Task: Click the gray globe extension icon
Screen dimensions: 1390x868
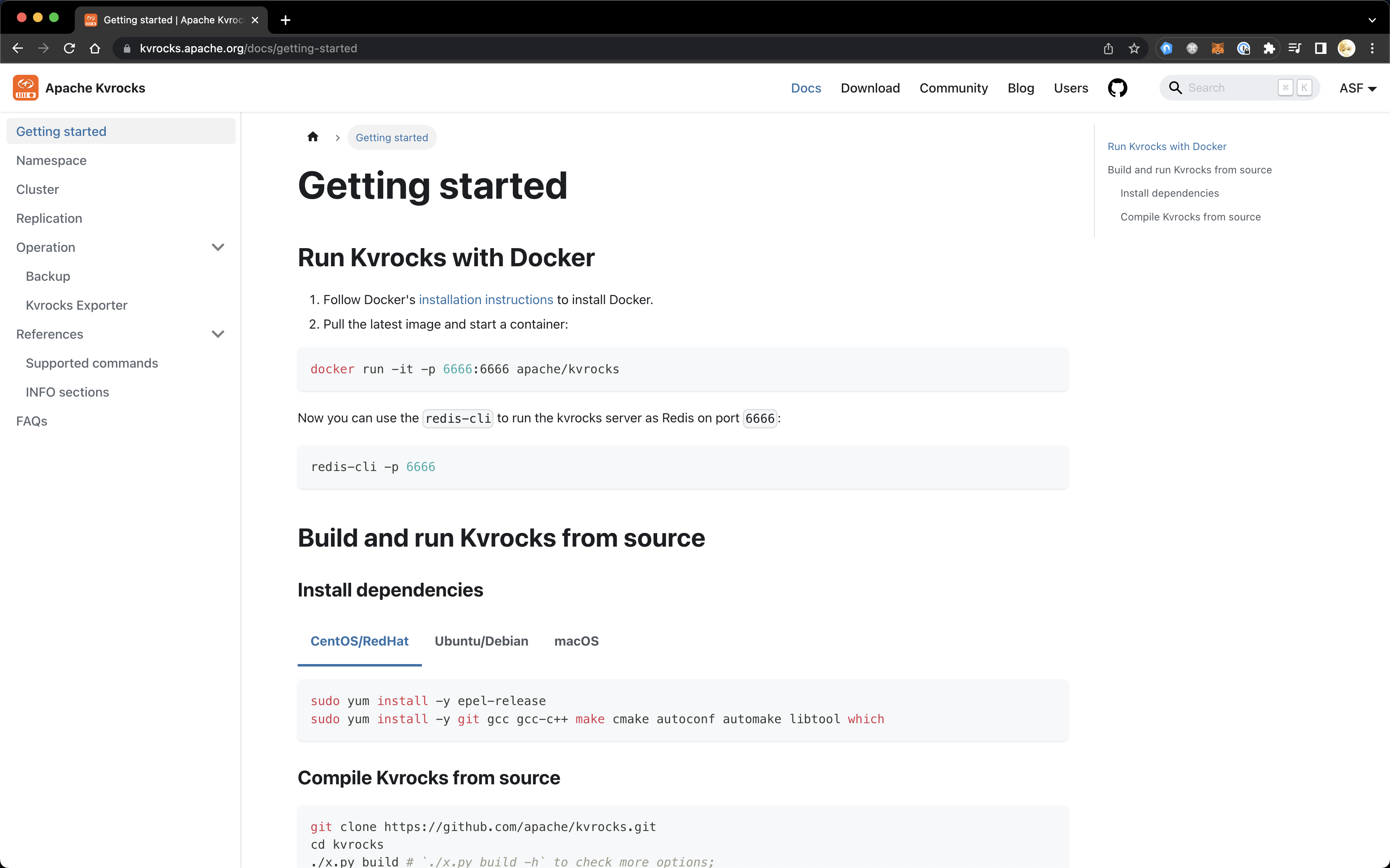Action: pyautogui.click(x=1192, y=48)
